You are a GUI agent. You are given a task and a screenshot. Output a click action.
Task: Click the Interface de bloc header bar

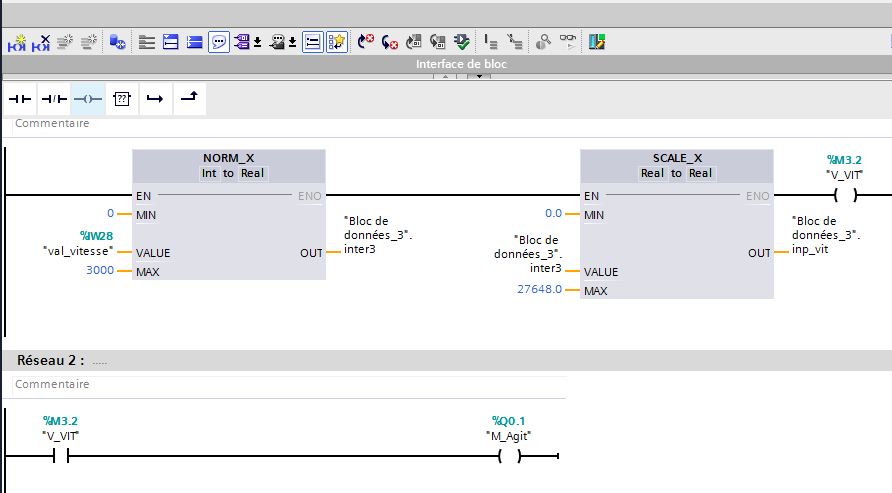pyautogui.click(x=461, y=64)
